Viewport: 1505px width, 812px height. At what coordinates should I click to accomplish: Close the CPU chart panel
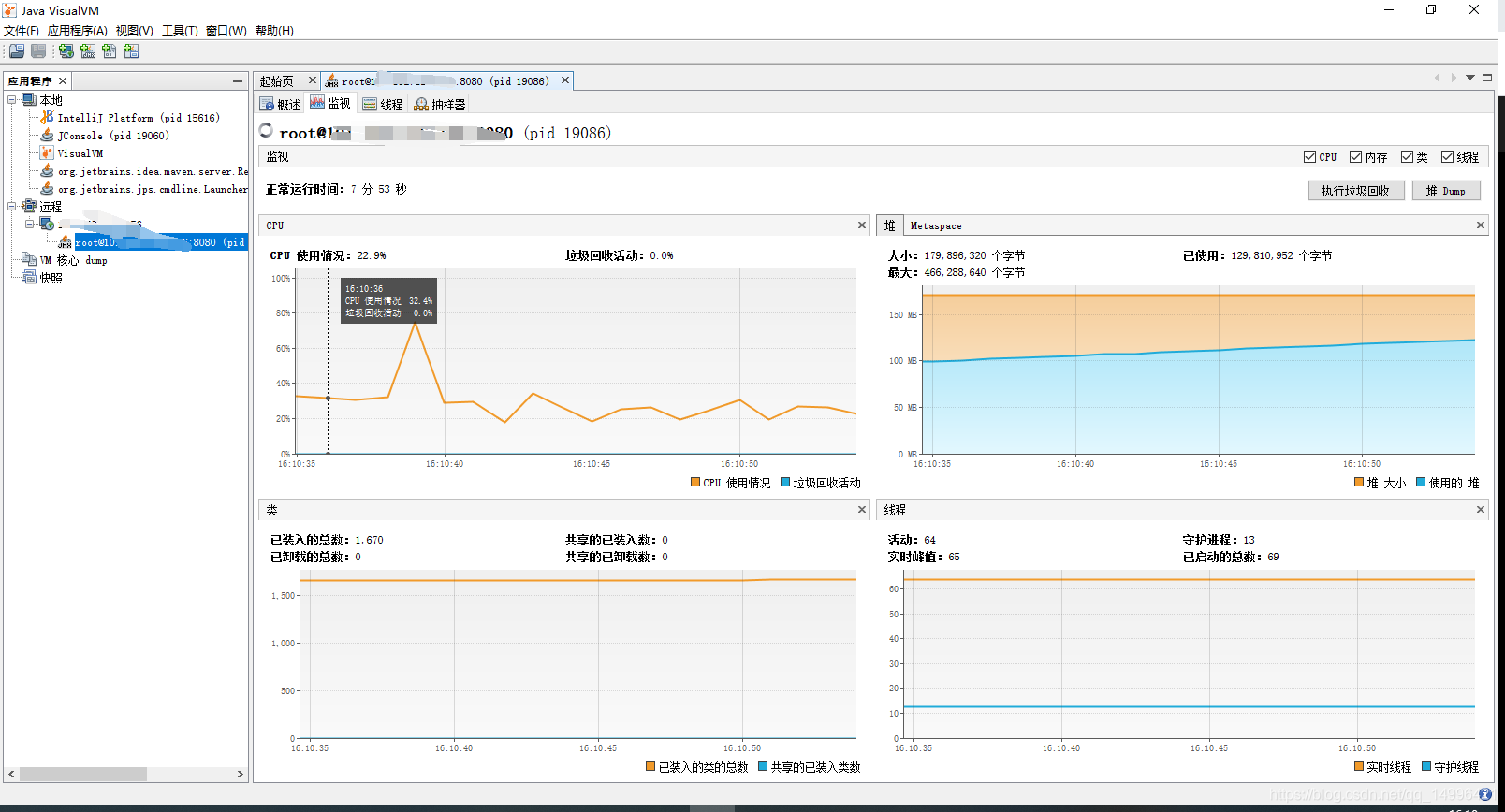862,225
